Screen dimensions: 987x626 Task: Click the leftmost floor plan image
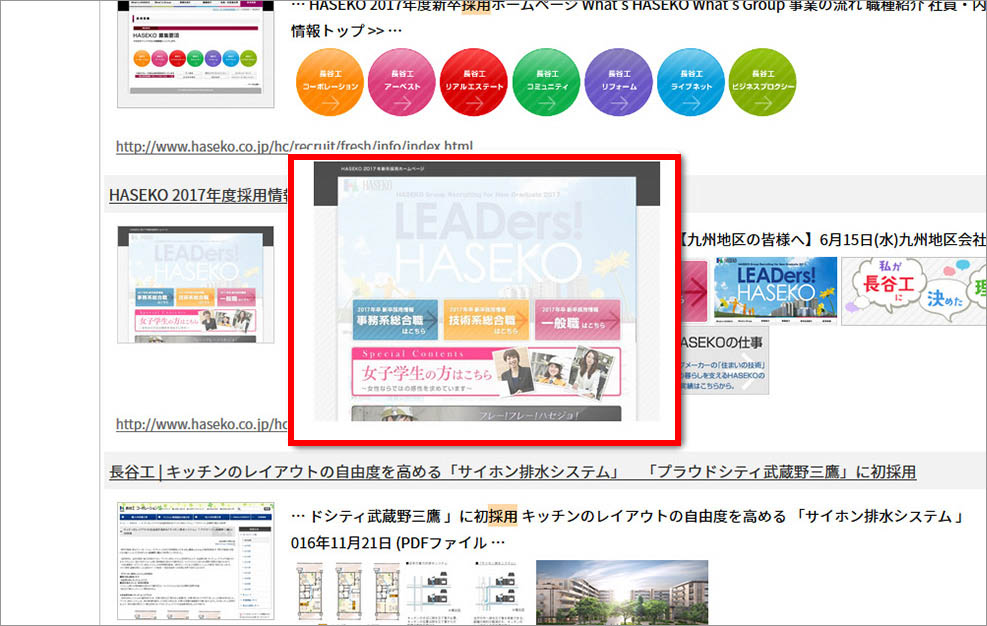309,592
